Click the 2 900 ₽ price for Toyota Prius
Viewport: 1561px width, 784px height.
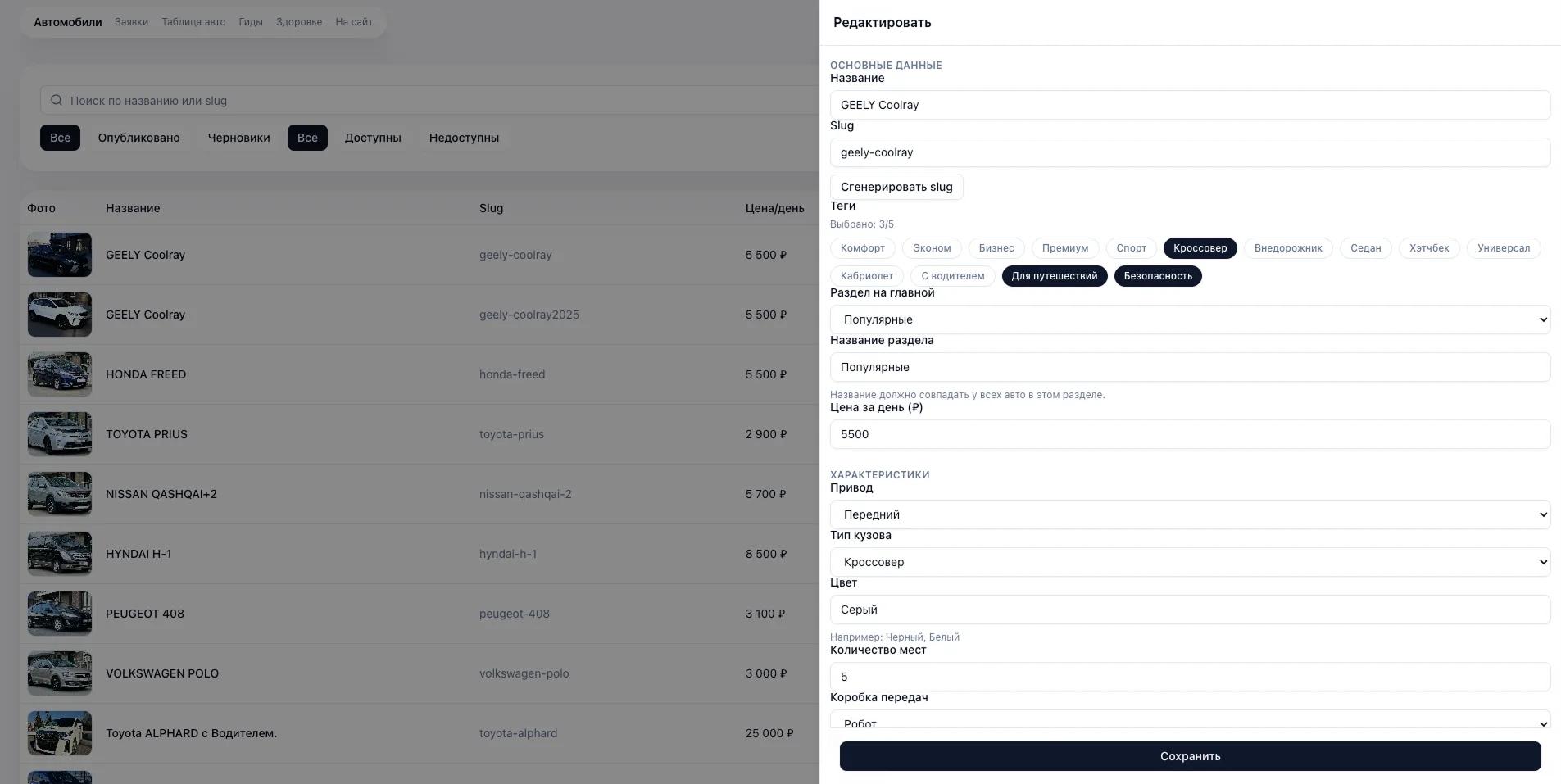tap(766, 434)
